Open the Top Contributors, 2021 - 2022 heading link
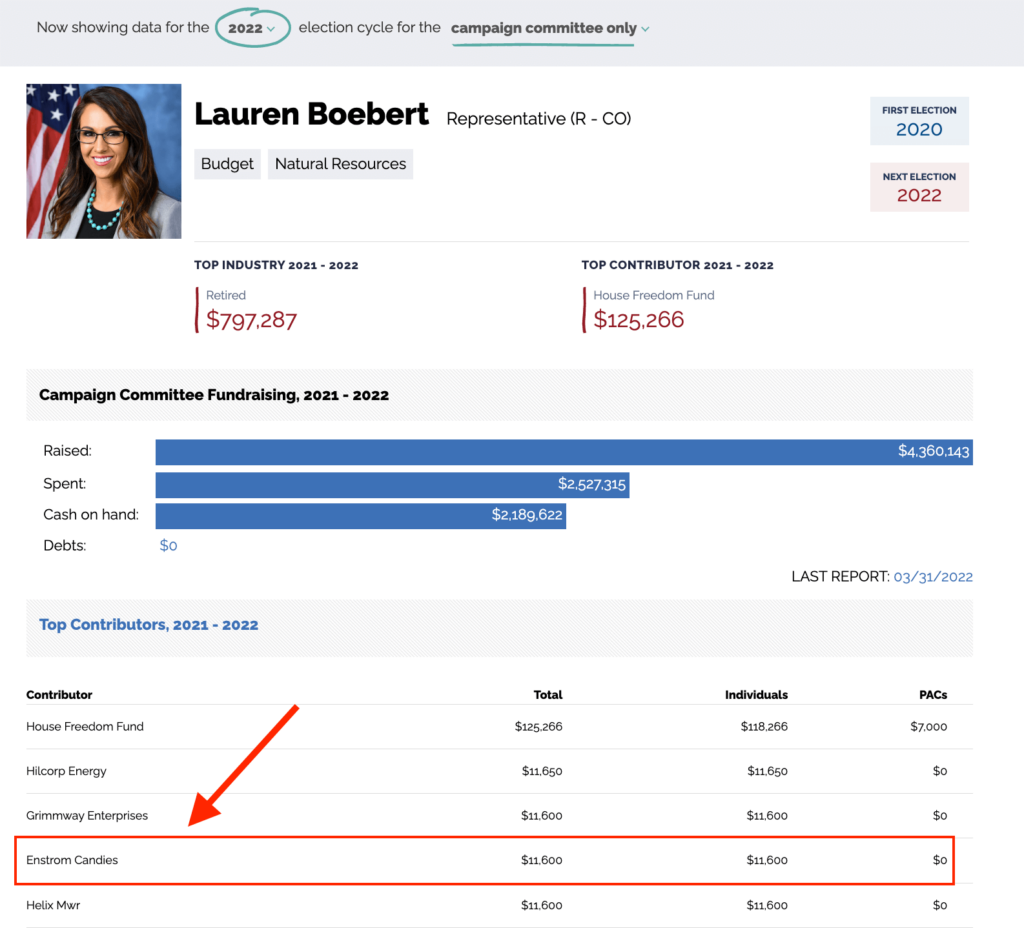Screen dimensions: 1024x928 [148, 625]
